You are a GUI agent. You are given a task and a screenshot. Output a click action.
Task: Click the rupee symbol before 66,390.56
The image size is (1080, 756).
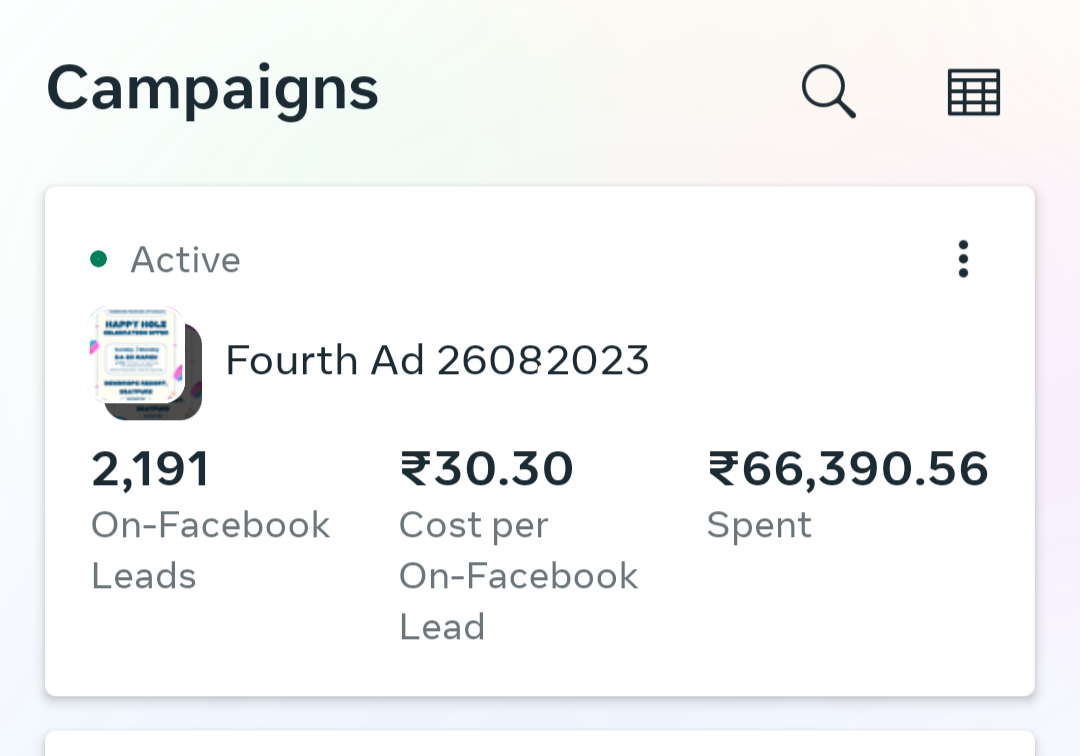[723, 468]
